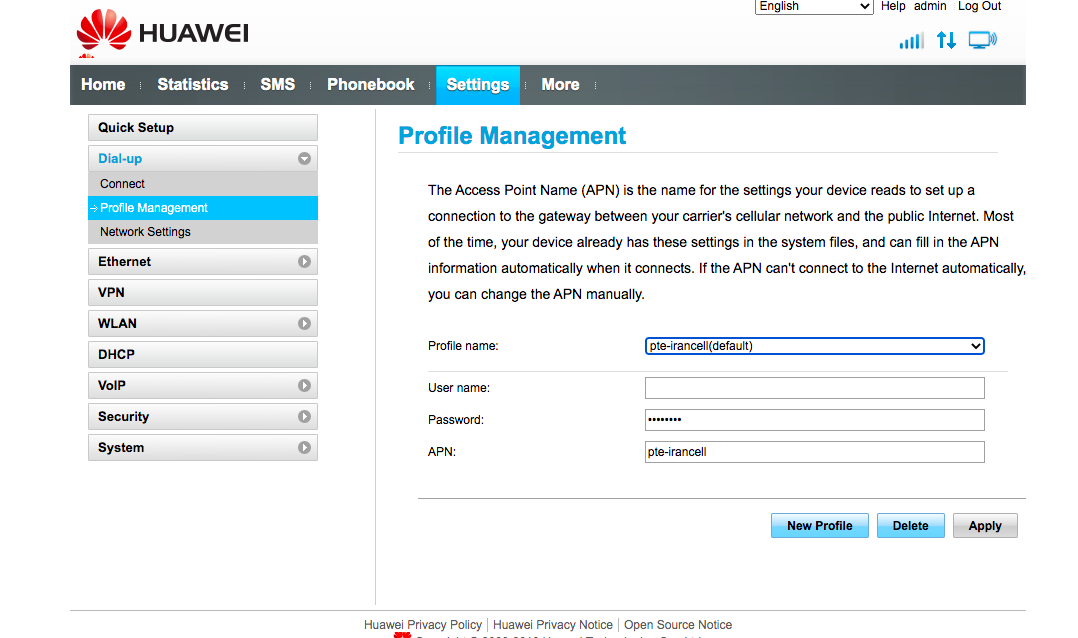Click the Huawei logo

point(162,32)
